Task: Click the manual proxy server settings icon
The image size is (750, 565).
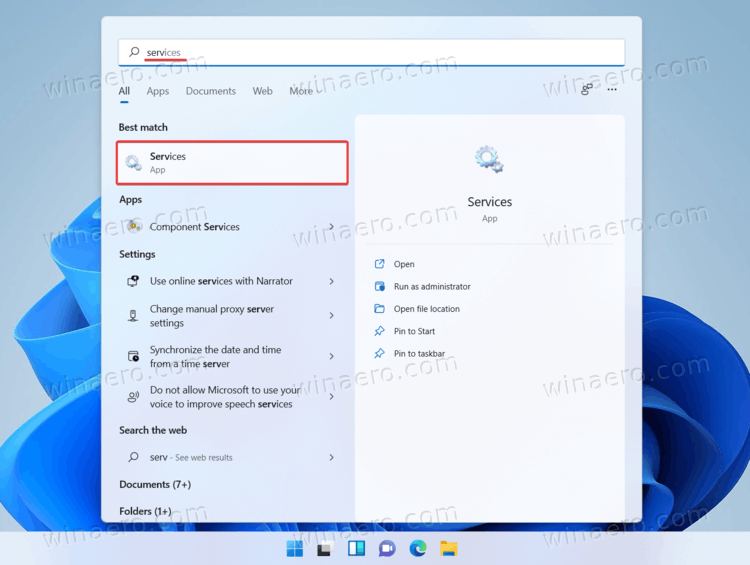Action: pyautogui.click(x=133, y=316)
